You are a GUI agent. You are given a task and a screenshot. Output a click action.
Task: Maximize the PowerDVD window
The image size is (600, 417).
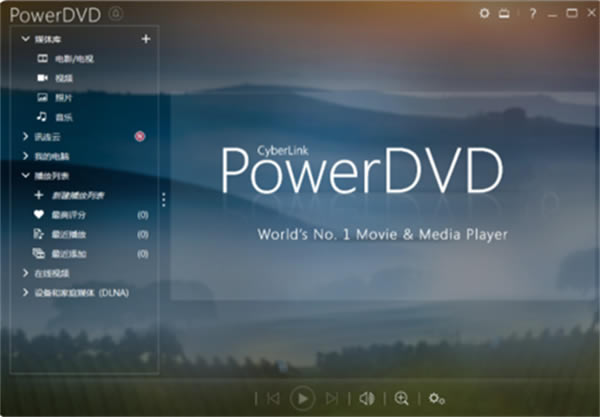572,13
